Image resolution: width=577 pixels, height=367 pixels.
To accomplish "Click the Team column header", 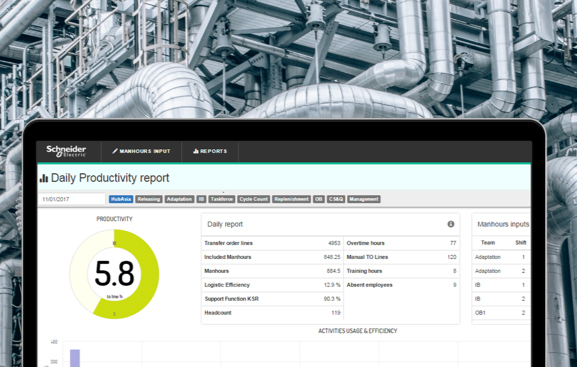I will point(488,243).
